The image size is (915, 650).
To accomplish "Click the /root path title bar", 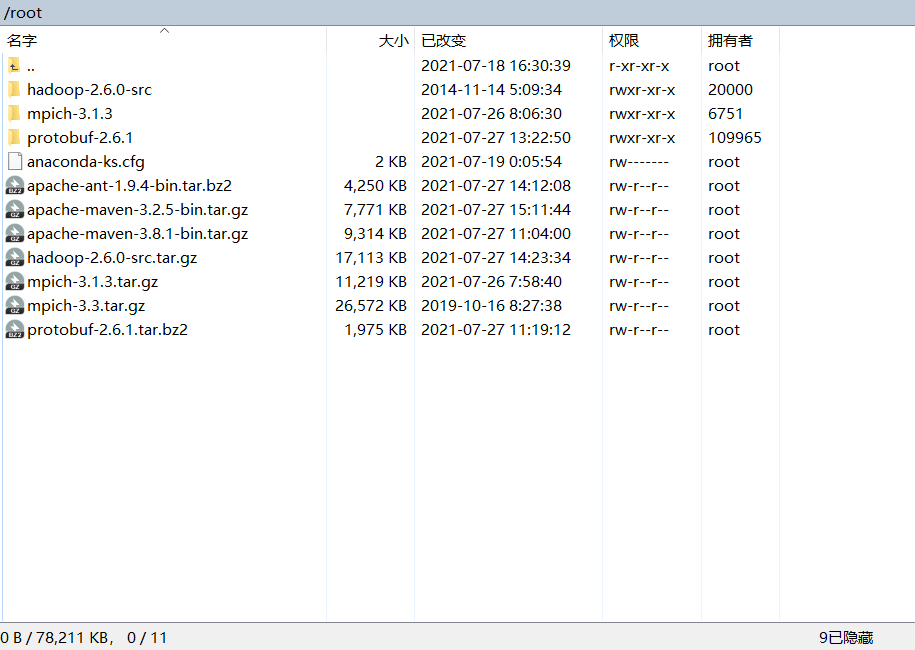I will [x=458, y=12].
